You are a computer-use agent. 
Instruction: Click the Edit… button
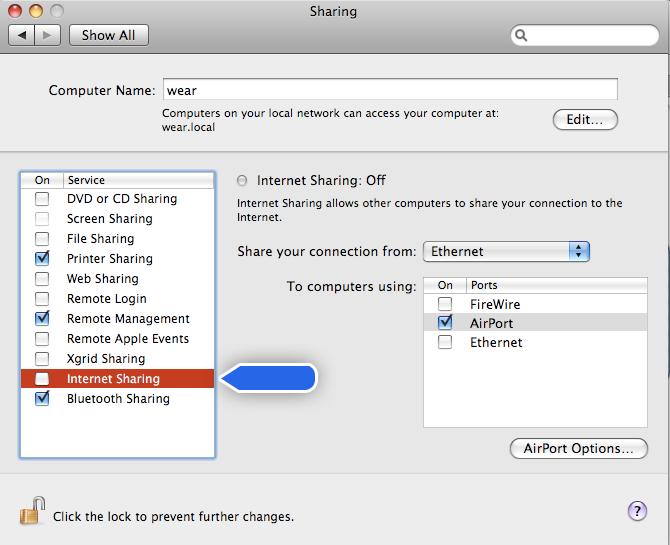pyautogui.click(x=585, y=120)
